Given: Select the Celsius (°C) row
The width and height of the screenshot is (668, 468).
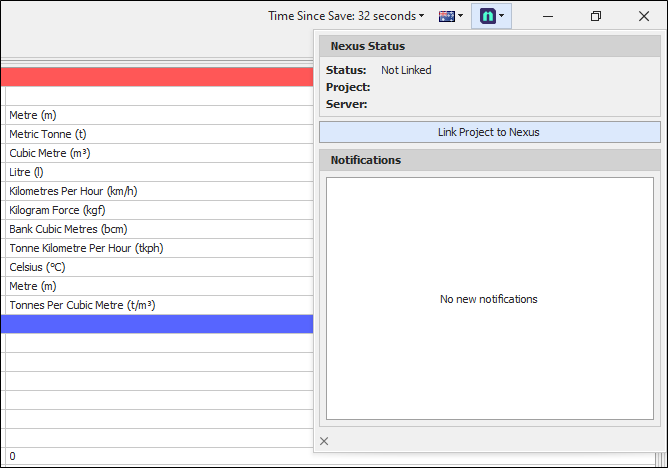Looking at the screenshot, I should pos(37,267).
